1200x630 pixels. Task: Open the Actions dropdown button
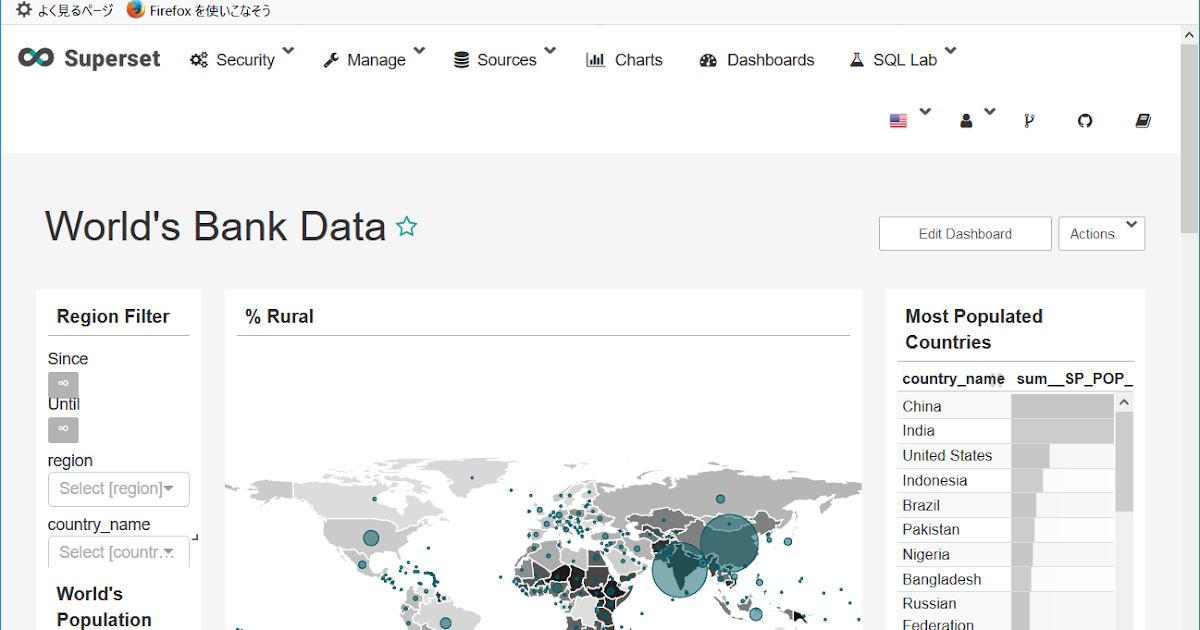point(1101,234)
